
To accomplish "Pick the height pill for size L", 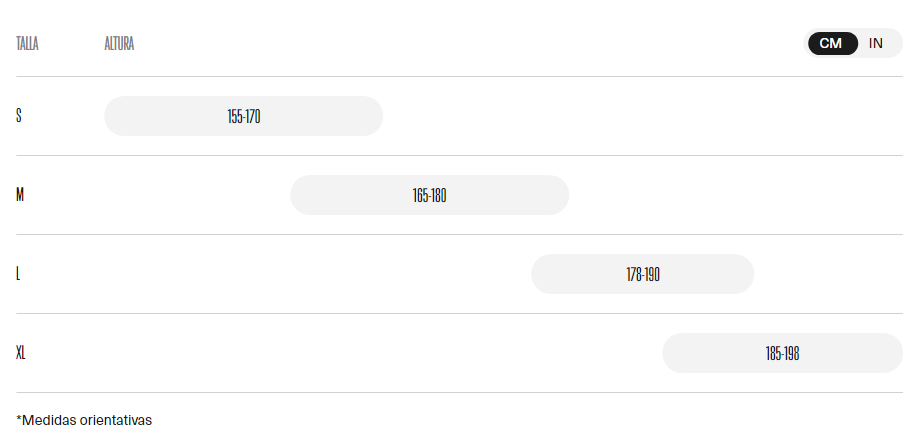I will 642,274.
